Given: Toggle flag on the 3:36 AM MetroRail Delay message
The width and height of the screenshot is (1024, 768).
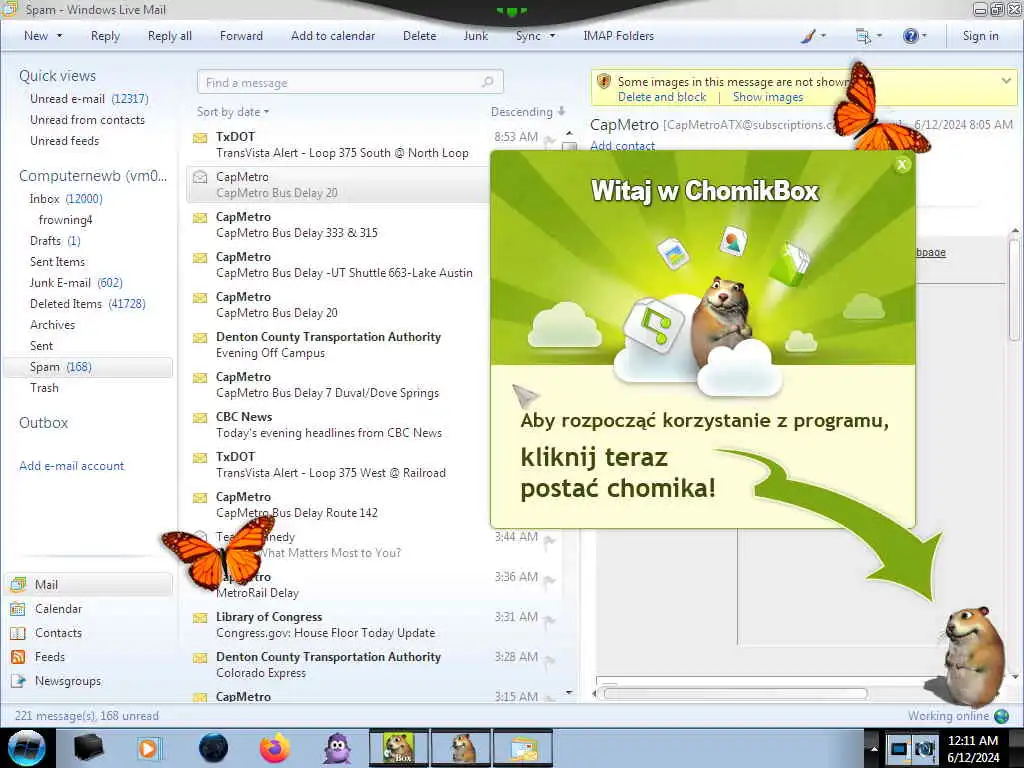Looking at the screenshot, I should [x=549, y=579].
